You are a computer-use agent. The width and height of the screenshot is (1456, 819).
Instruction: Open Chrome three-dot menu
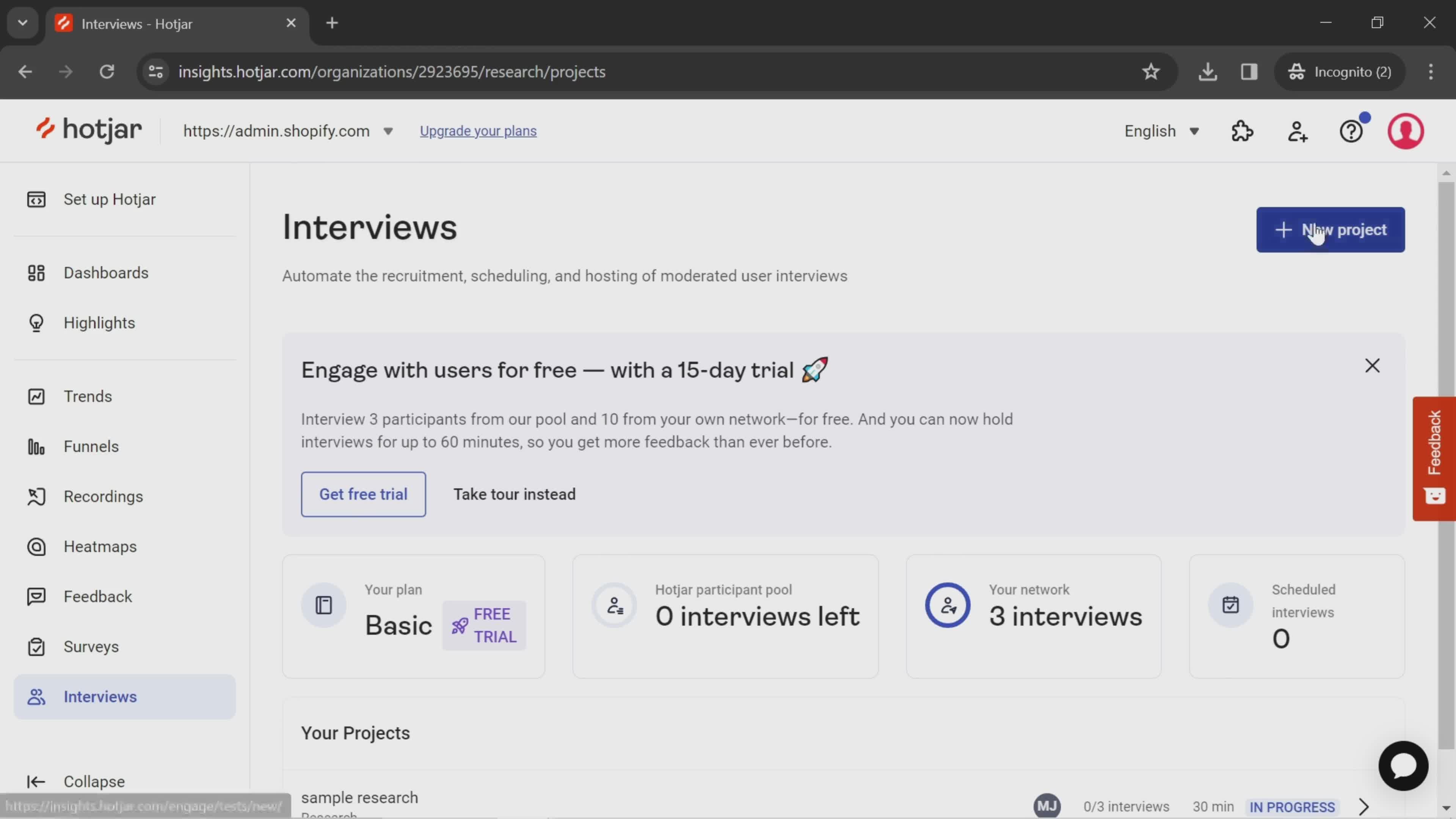tap(1431, 72)
